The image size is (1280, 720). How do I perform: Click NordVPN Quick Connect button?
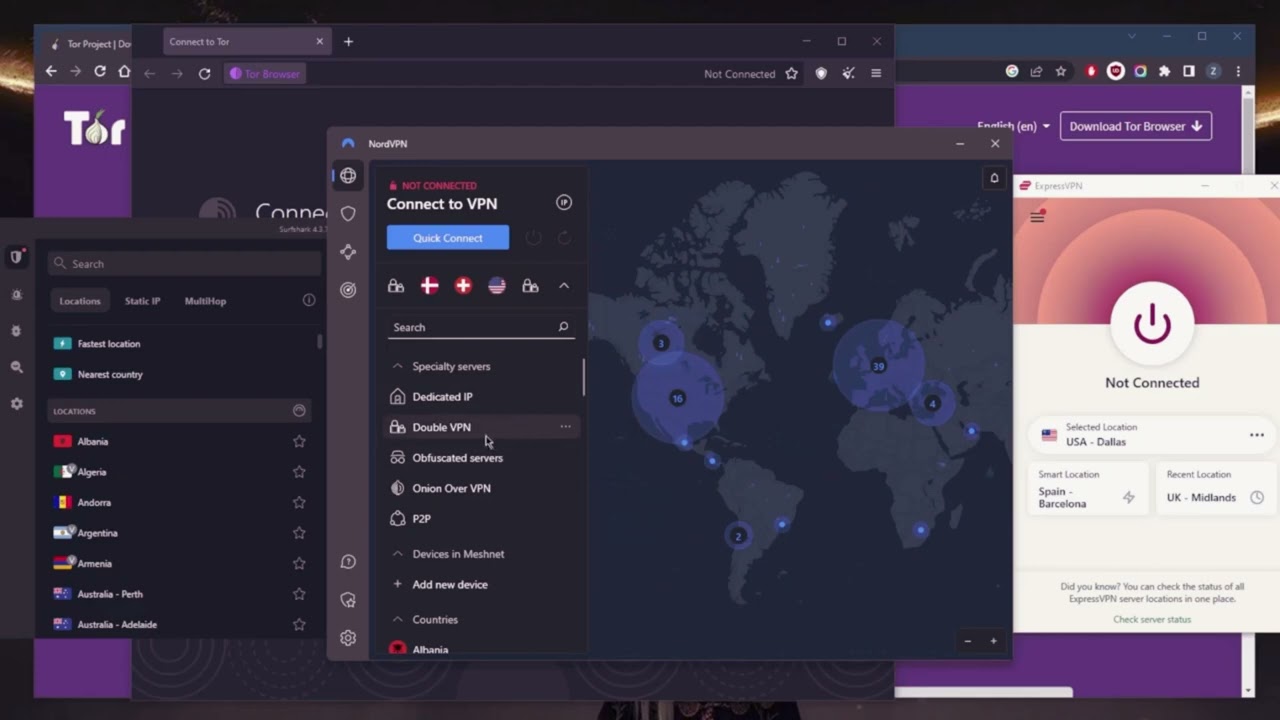tap(448, 238)
